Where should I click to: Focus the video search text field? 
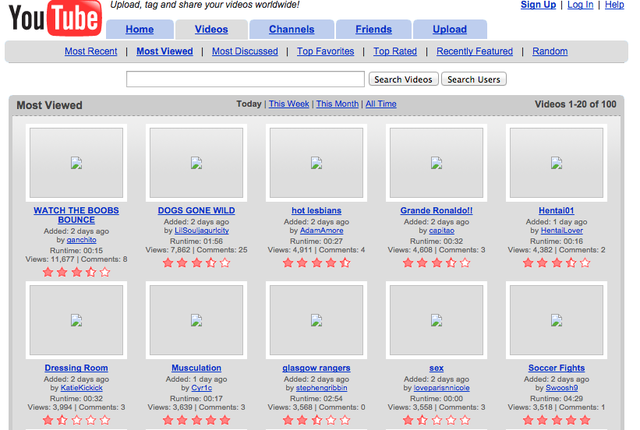[245, 79]
